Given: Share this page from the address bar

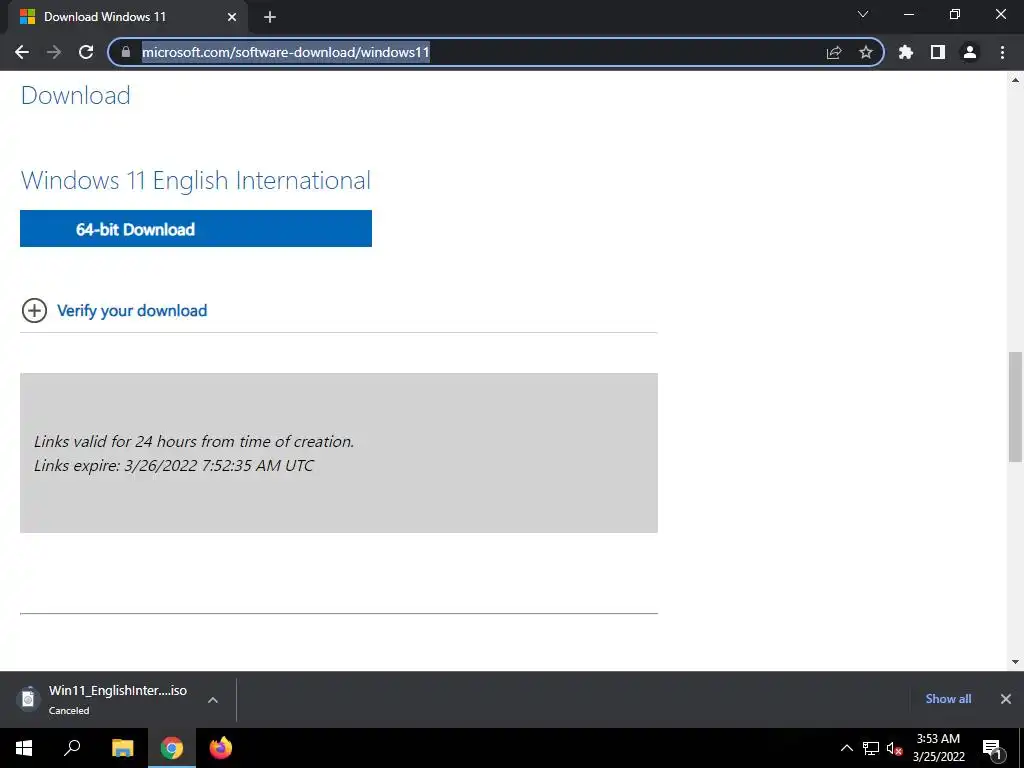Looking at the screenshot, I should point(834,52).
